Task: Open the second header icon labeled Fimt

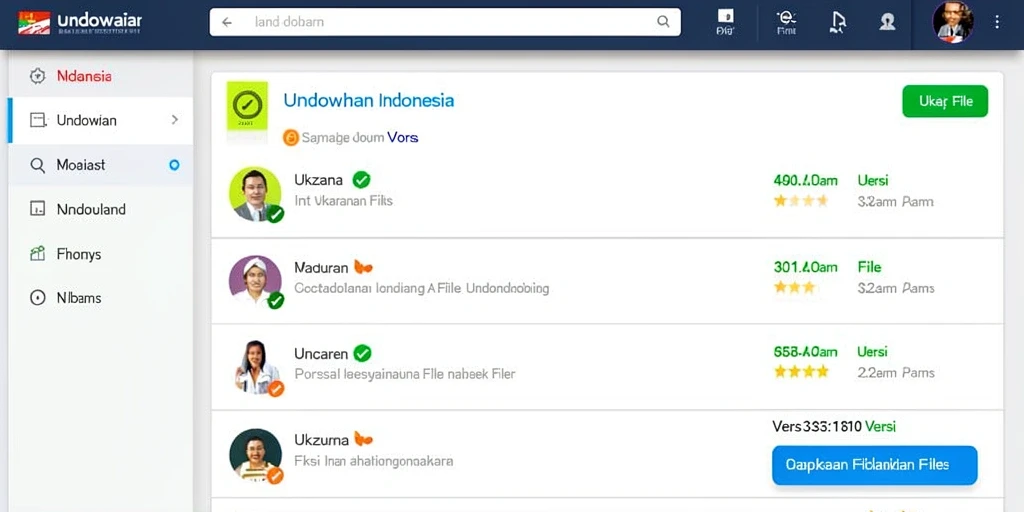Action: [786, 22]
